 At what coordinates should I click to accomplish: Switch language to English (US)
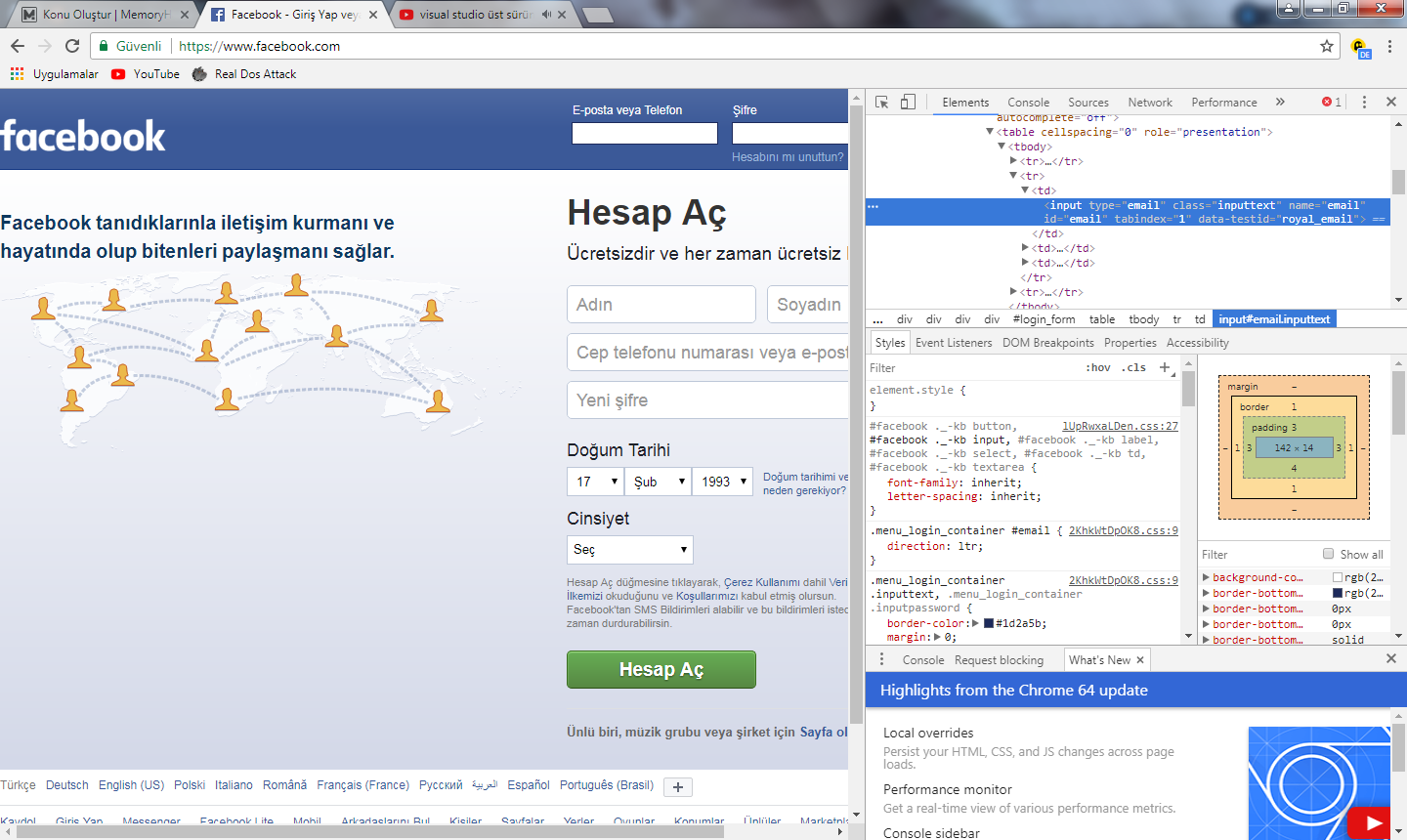pos(131,785)
